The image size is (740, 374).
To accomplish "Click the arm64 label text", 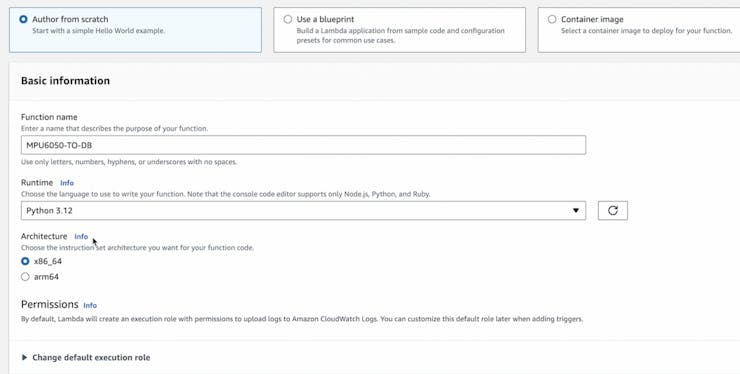I will [46, 277].
